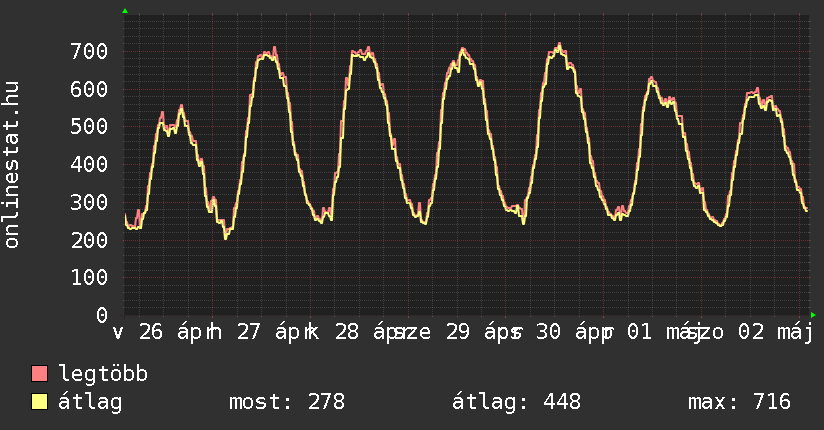Click the 200 y-axis label
Viewport: 824px width, 430px height.
(89, 240)
